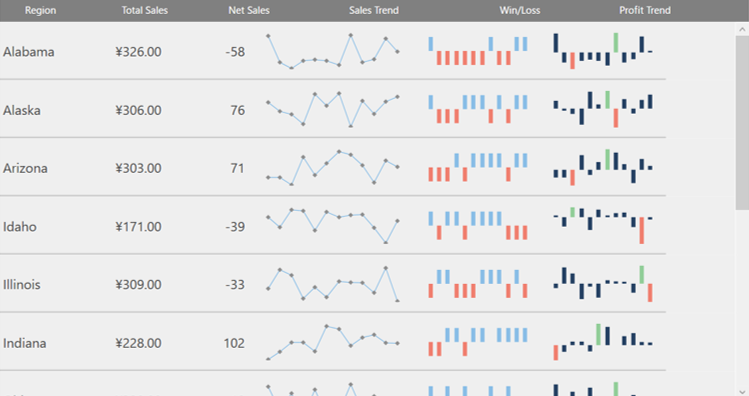This screenshot has width=749, height=396.
Task: Click Arizona's profit trend bar chart
Action: tap(603, 167)
